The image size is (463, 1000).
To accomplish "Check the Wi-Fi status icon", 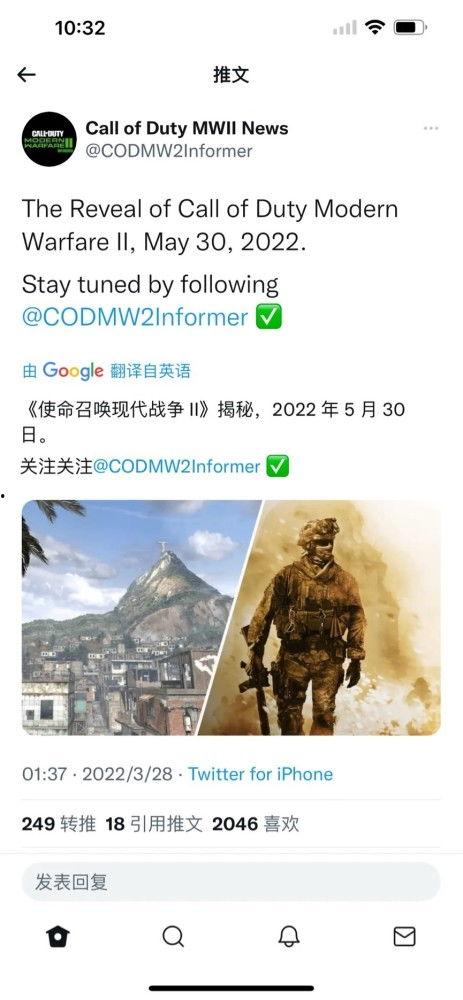I will pos(375,27).
